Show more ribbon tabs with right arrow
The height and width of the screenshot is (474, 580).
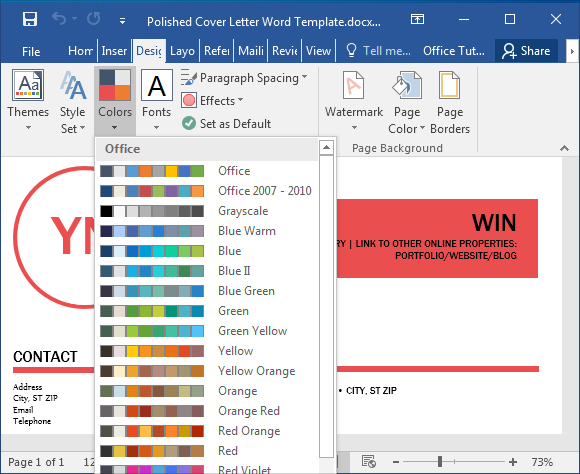[572, 51]
